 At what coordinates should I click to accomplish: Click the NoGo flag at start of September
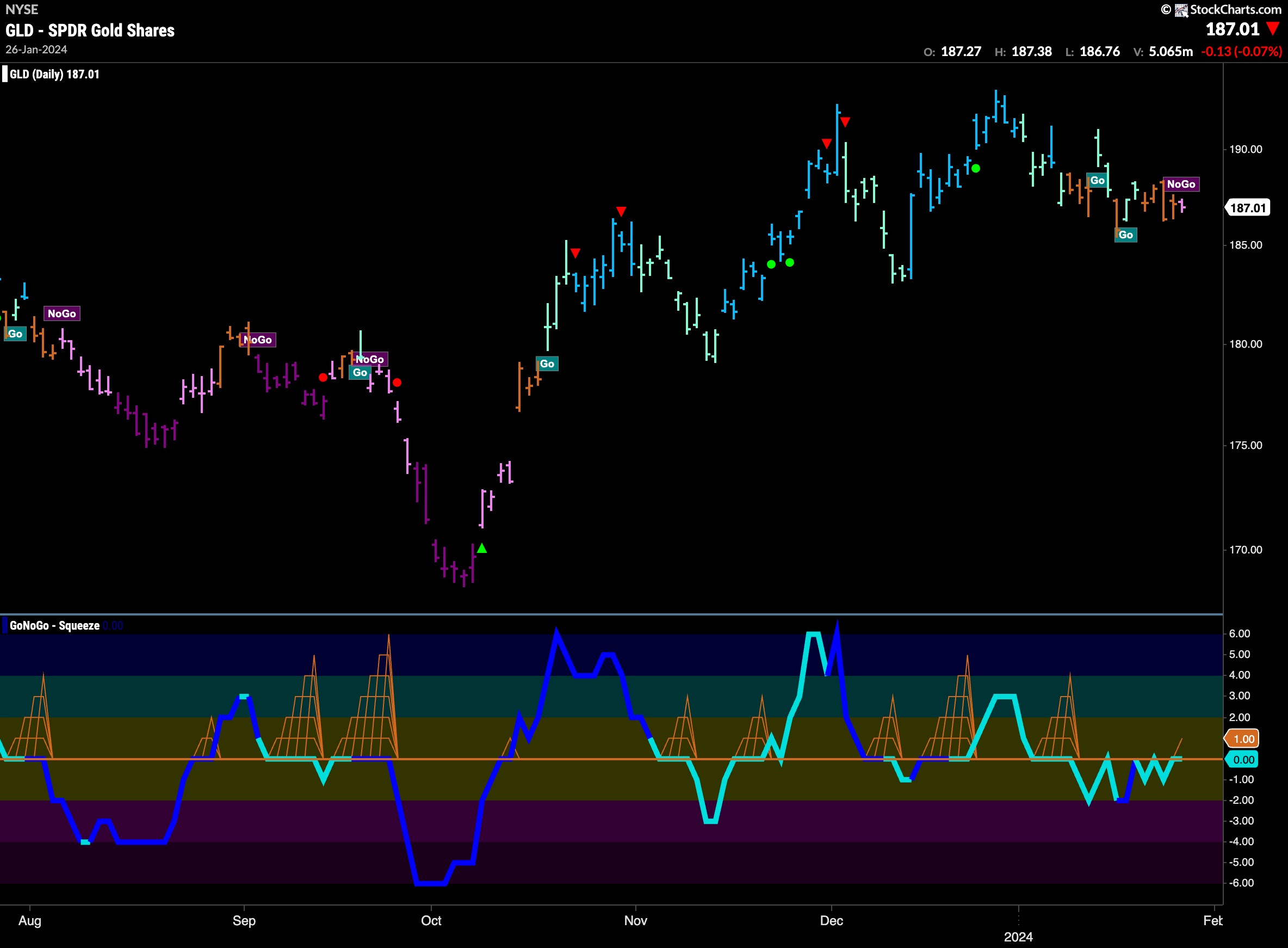click(258, 340)
